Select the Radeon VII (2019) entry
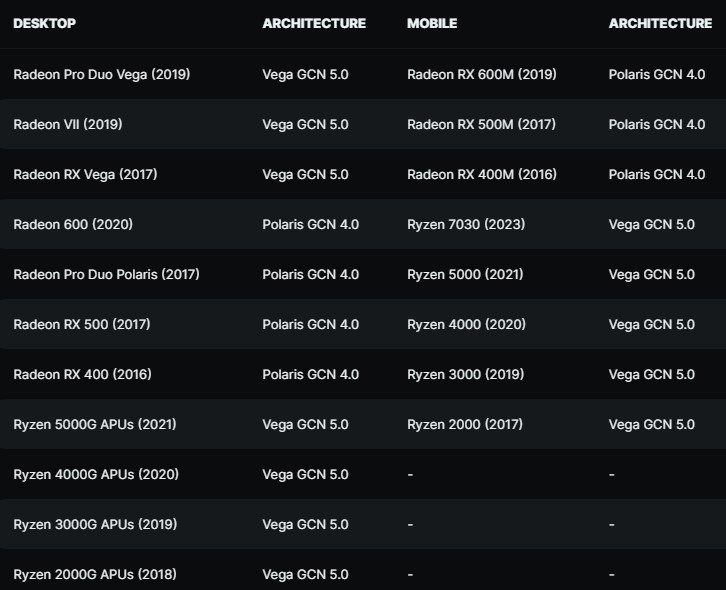The image size is (726, 590). pyautogui.click(x=68, y=124)
